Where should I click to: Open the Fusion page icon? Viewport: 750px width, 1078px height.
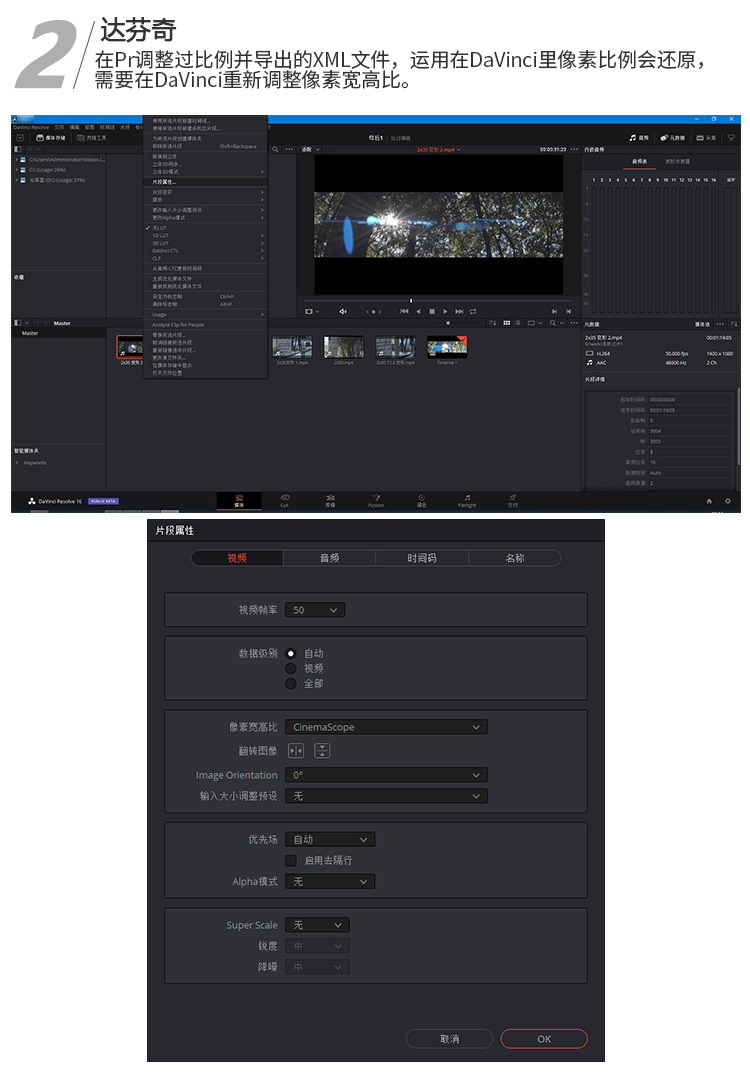pyautogui.click(x=376, y=500)
